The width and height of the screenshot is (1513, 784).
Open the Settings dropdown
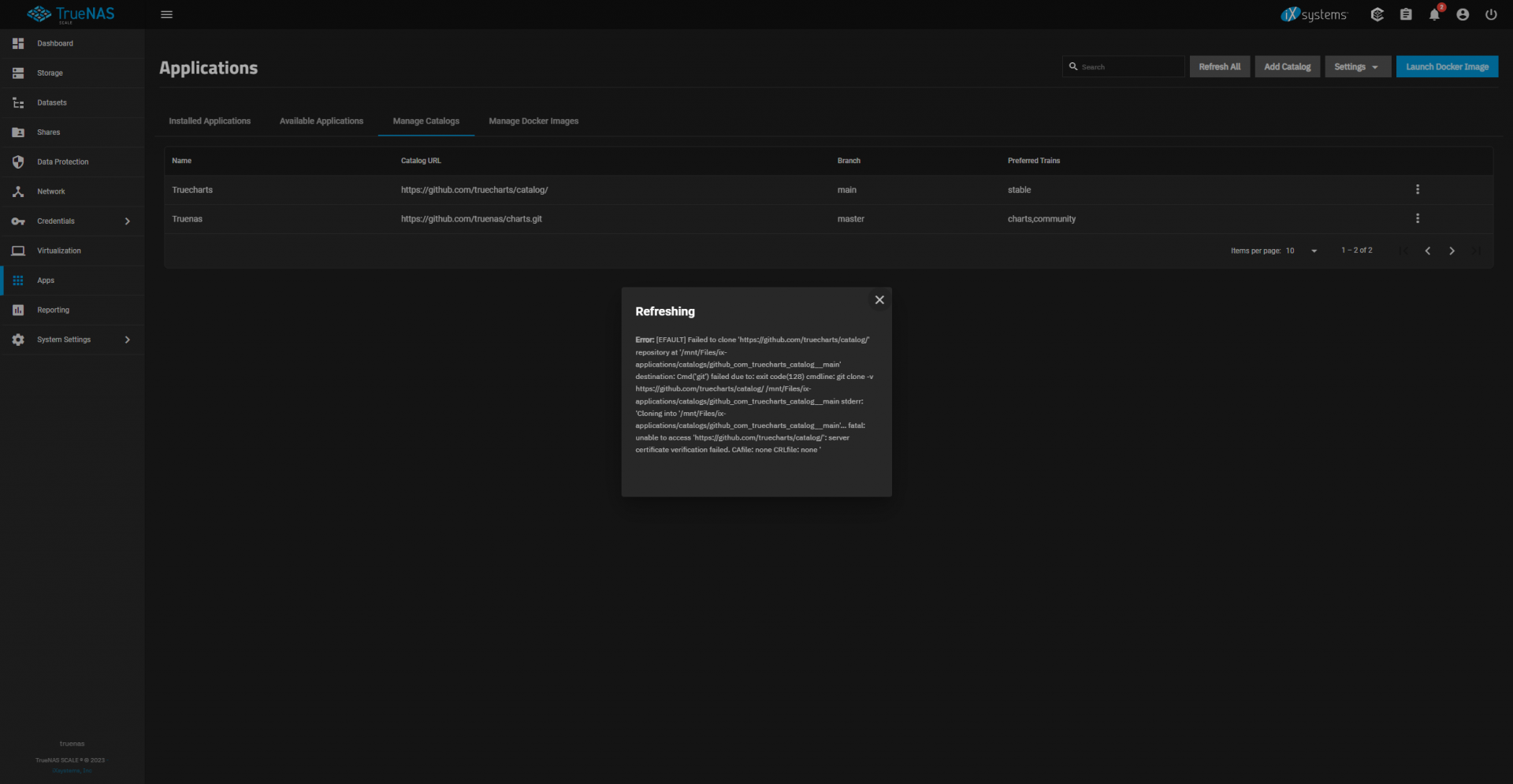1357,67
